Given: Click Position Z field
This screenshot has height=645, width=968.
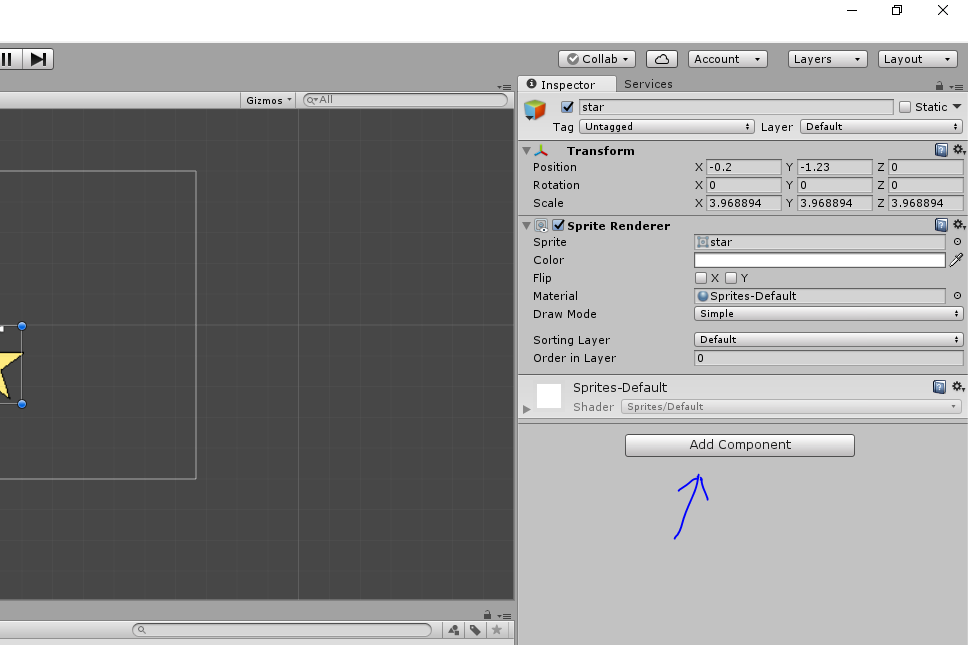Looking at the screenshot, I should 925,167.
